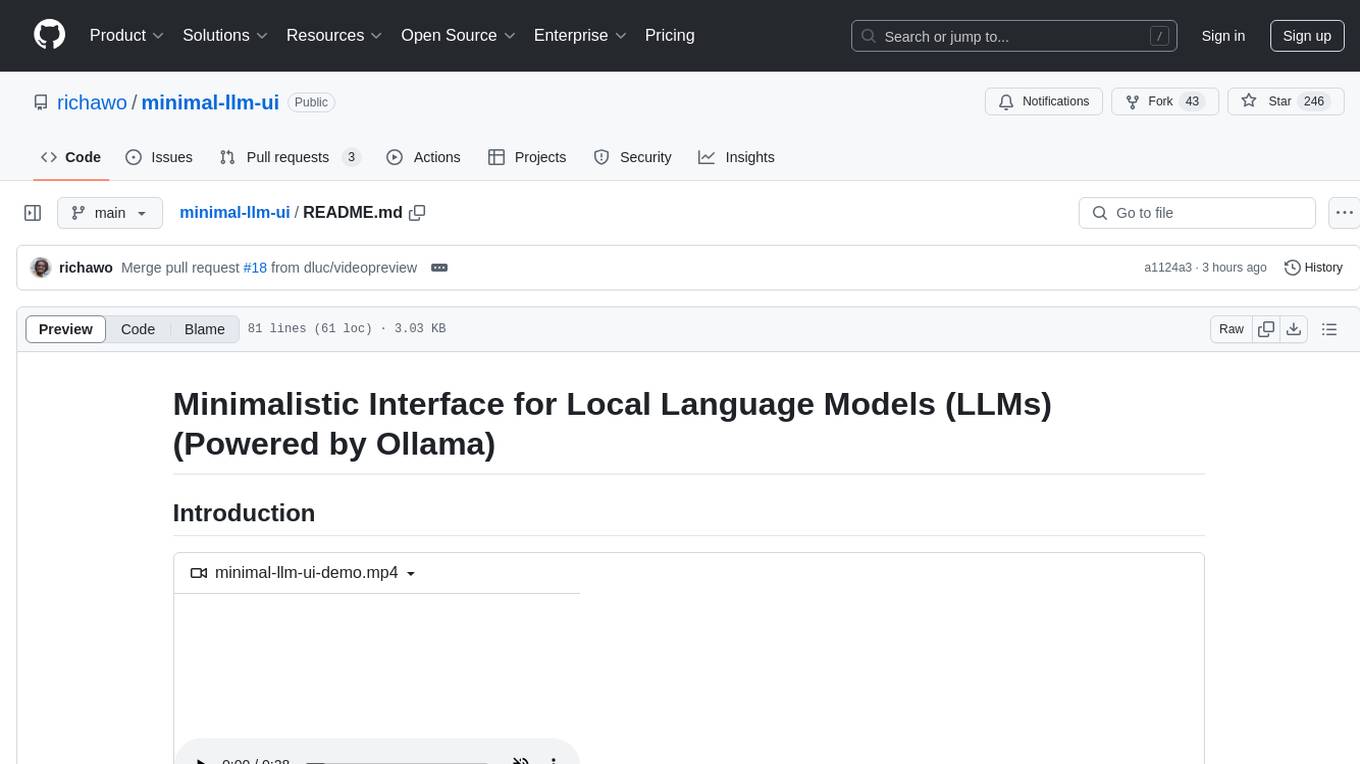Image resolution: width=1360 pixels, height=764 pixels.
Task: Open the document outline icon
Action: pyautogui.click(x=1329, y=329)
